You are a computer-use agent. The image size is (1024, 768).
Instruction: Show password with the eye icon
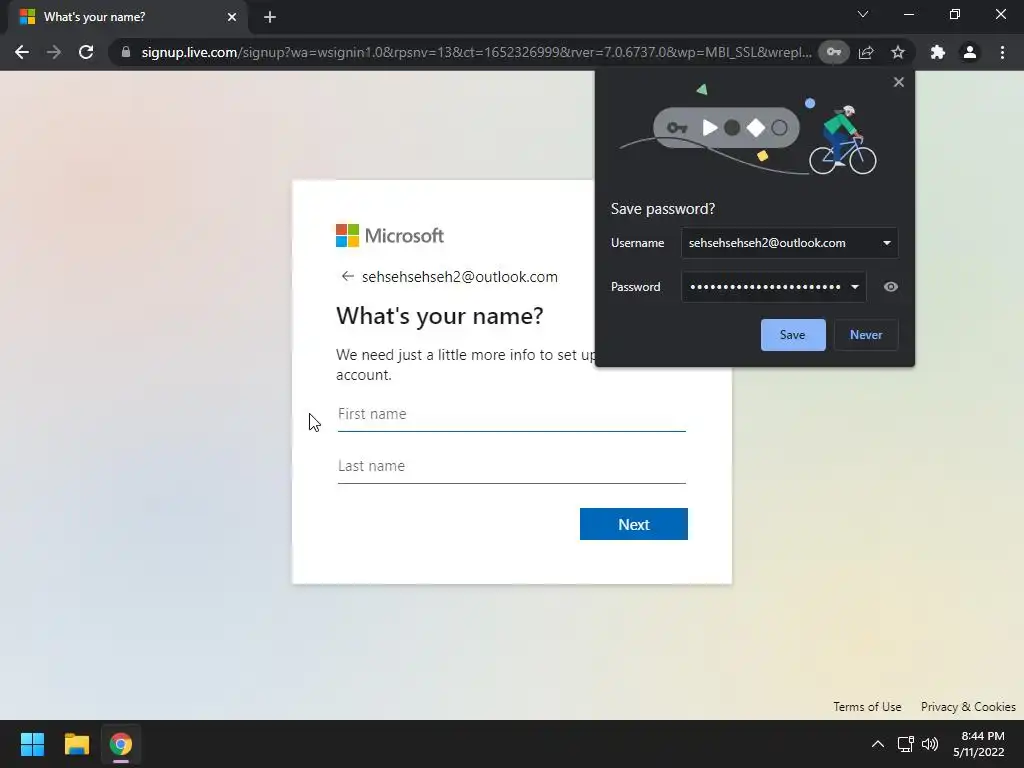click(891, 287)
